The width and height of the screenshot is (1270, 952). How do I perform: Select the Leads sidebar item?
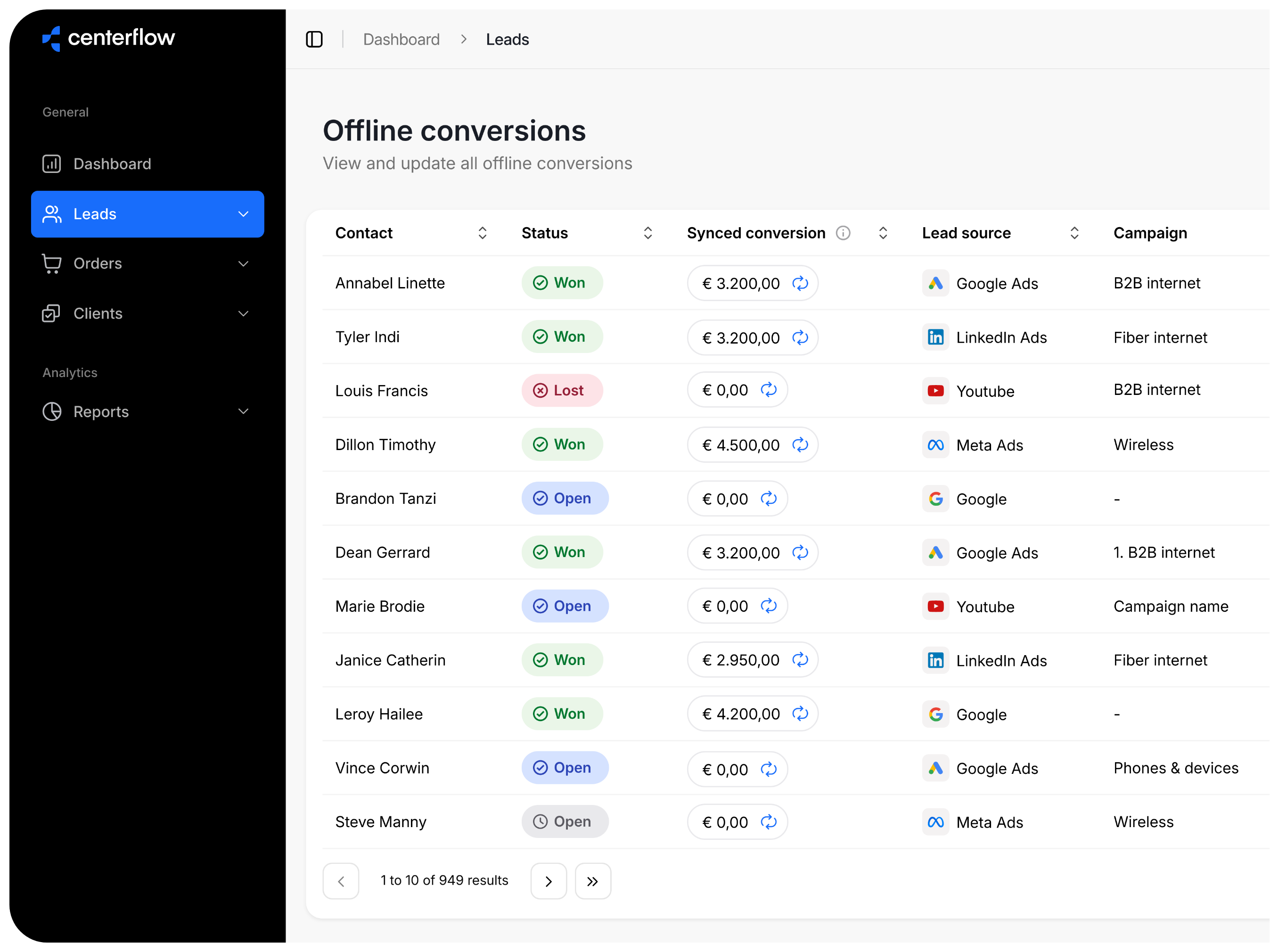pyautogui.click(x=95, y=214)
